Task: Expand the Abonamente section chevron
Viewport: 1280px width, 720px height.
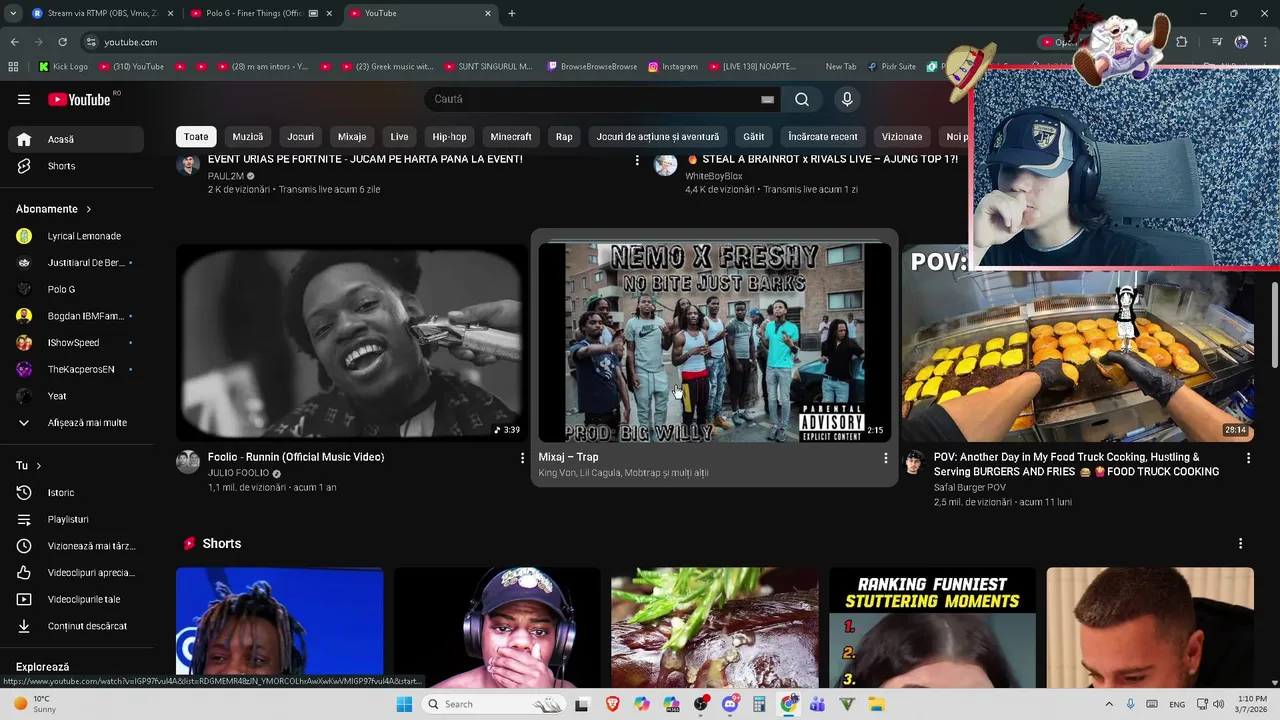Action: (x=88, y=209)
